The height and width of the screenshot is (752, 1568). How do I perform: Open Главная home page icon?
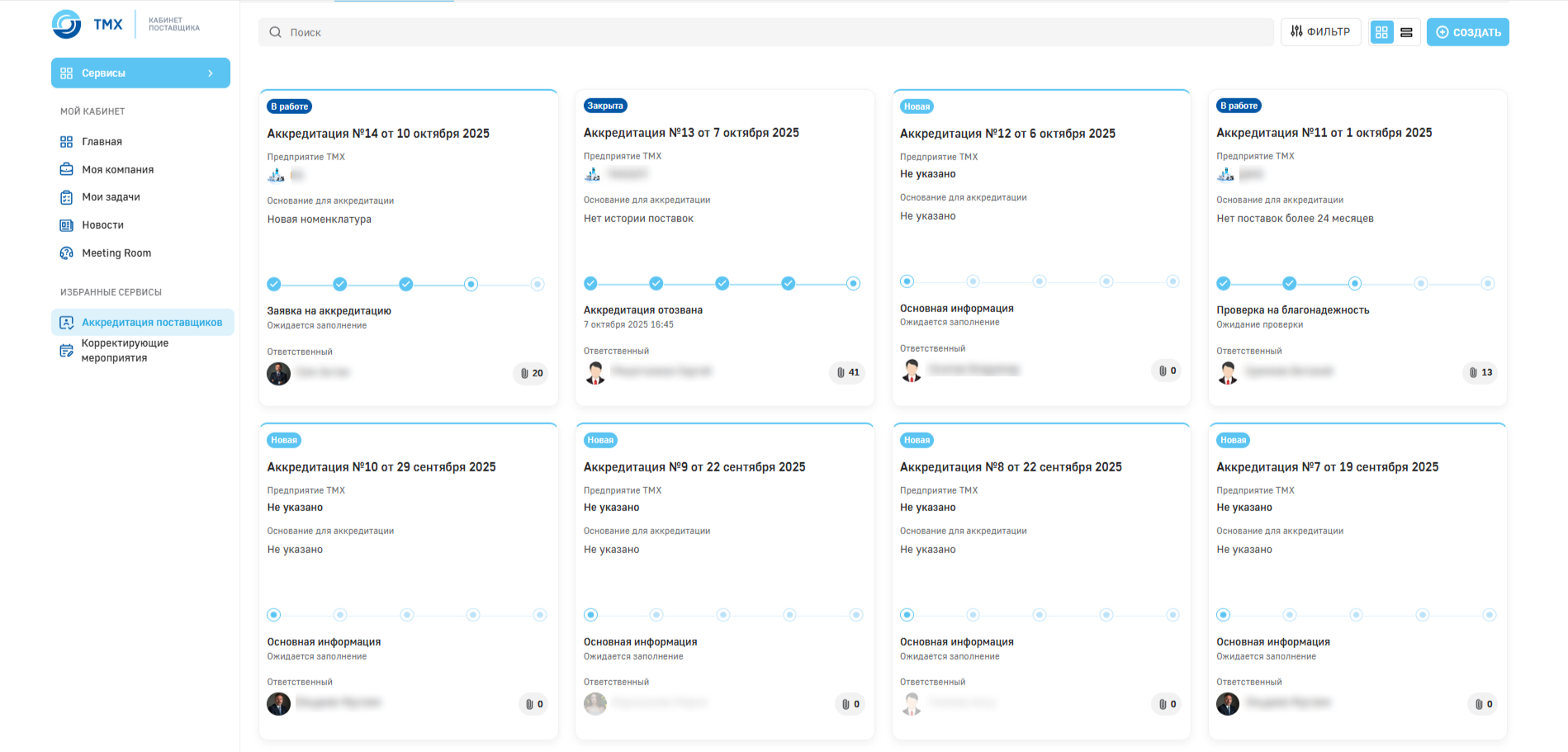(67, 142)
